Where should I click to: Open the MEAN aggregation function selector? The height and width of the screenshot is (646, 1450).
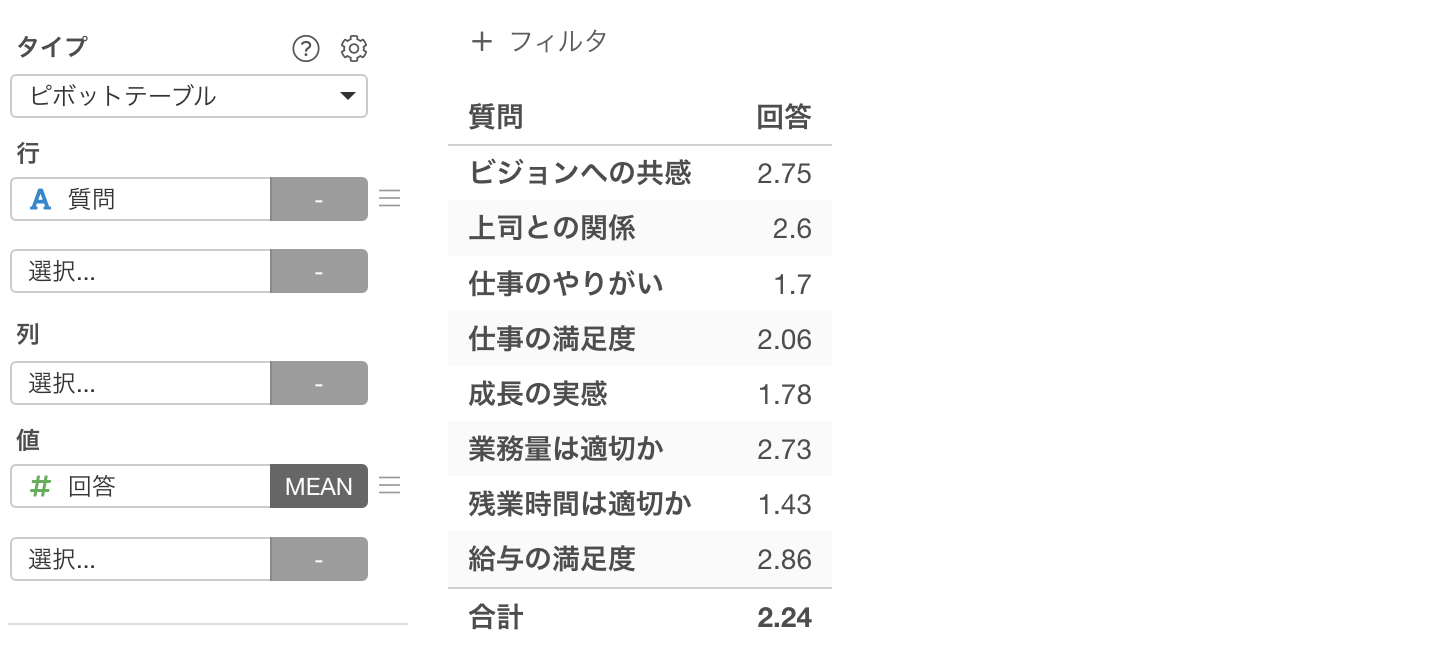point(319,486)
